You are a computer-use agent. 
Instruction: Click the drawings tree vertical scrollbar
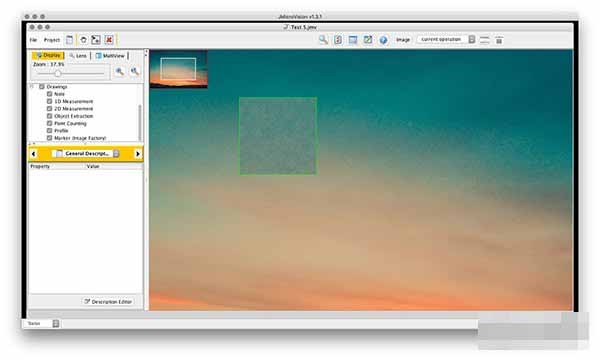click(140, 122)
